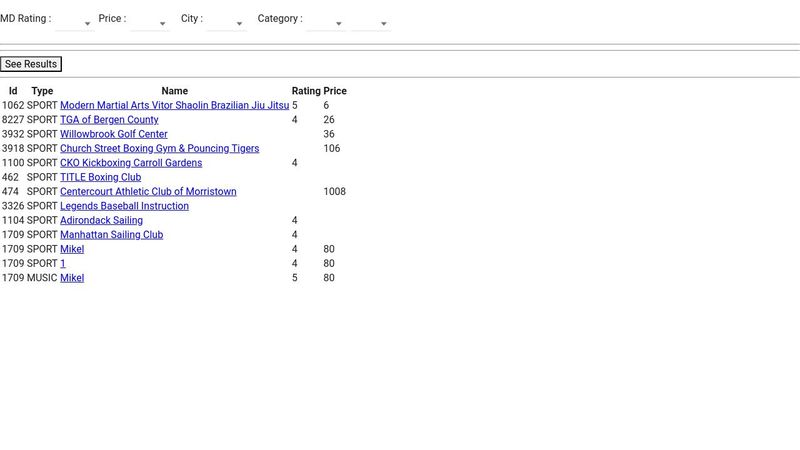The image size is (800, 450).
Task: Open the first Category dropdown
Action: pyautogui.click(x=326, y=21)
